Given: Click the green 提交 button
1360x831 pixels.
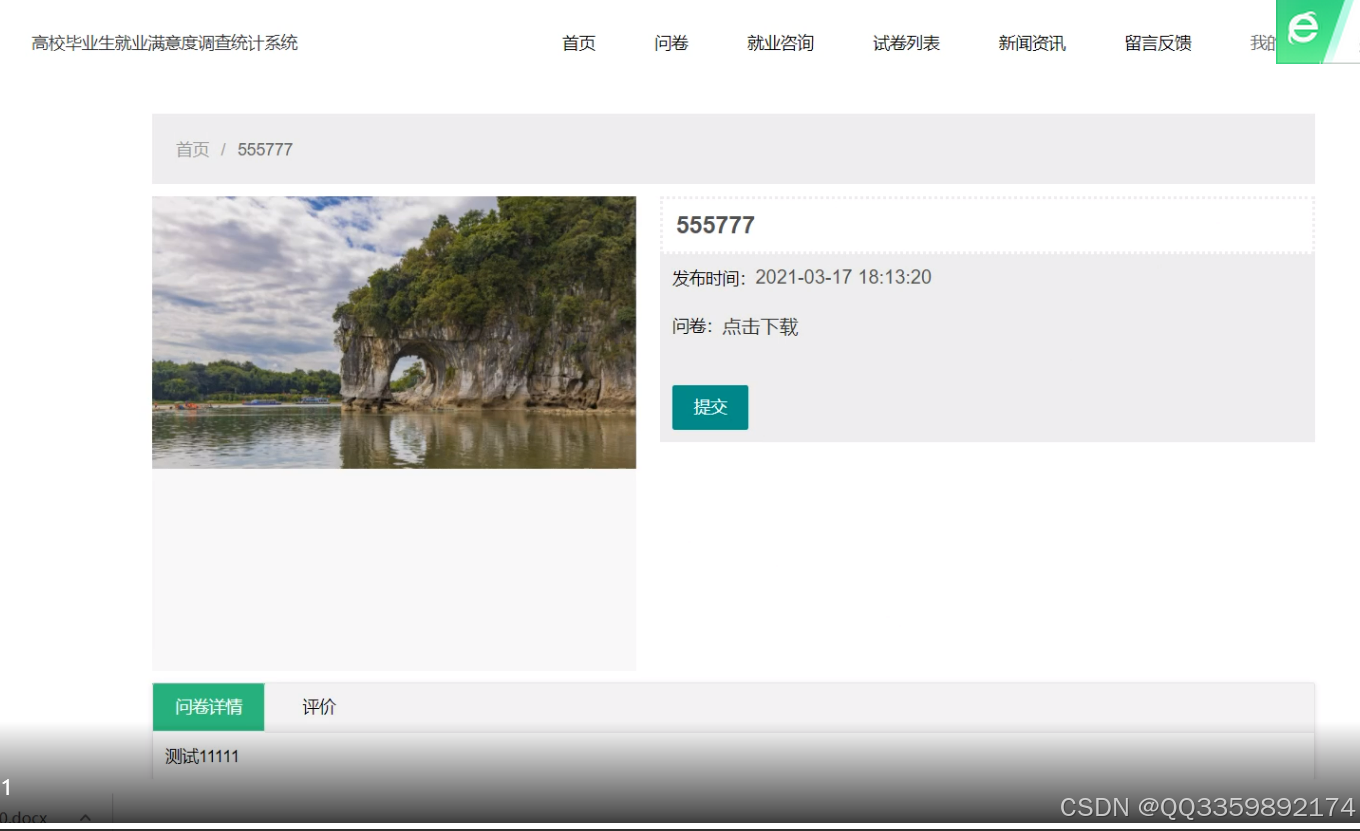Looking at the screenshot, I should (x=710, y=407).
